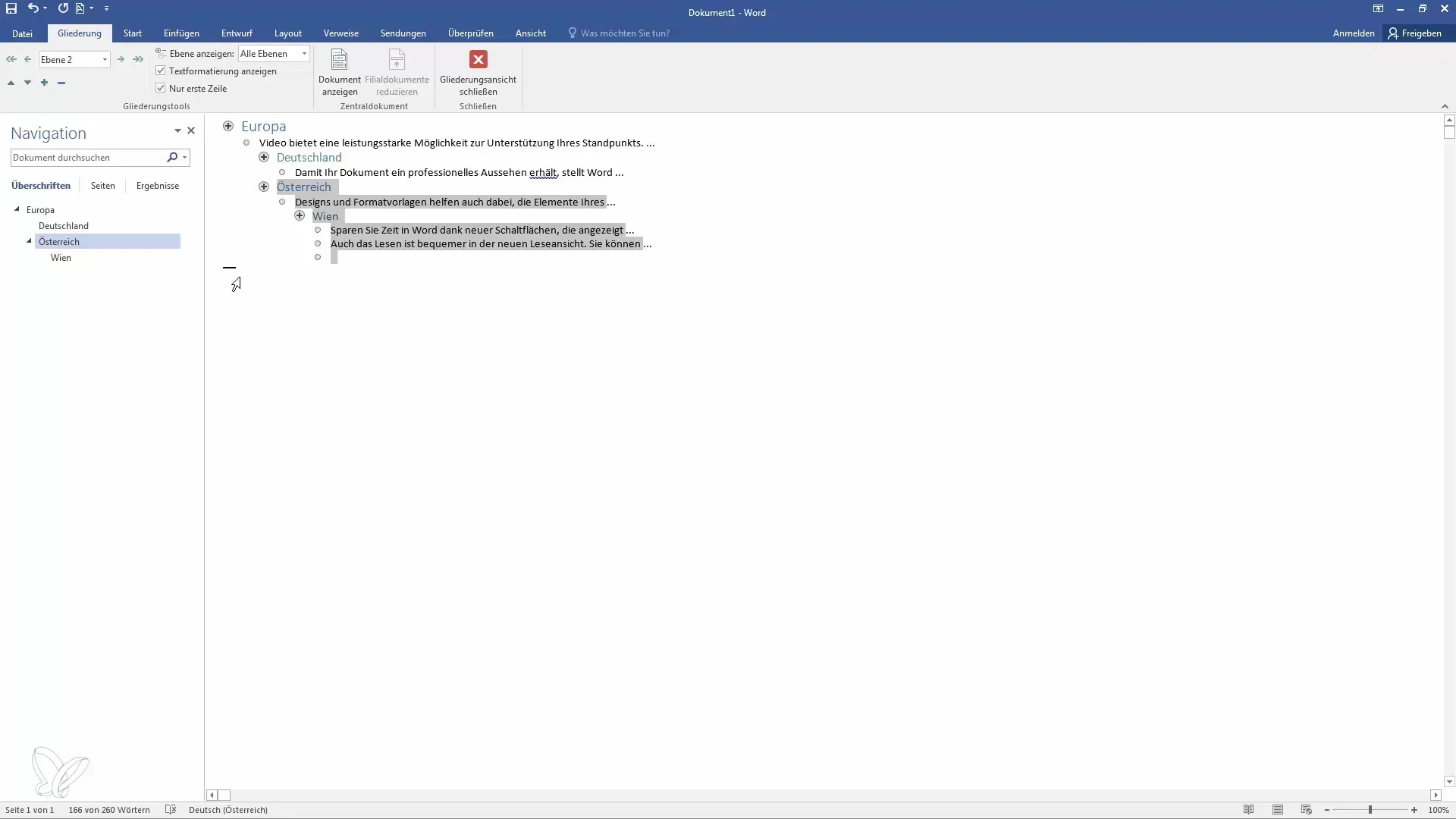Click the Gliederungsansicht schließen icon
The image size is (1456, 819).
478,59
